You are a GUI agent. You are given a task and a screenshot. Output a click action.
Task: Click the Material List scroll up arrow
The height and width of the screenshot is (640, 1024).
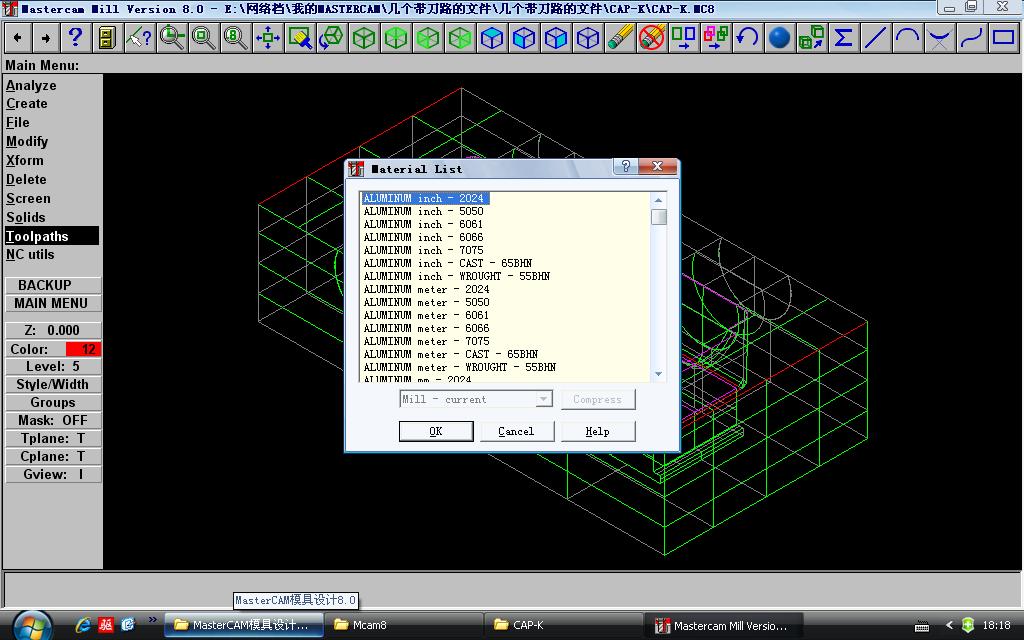pos(658,200)
